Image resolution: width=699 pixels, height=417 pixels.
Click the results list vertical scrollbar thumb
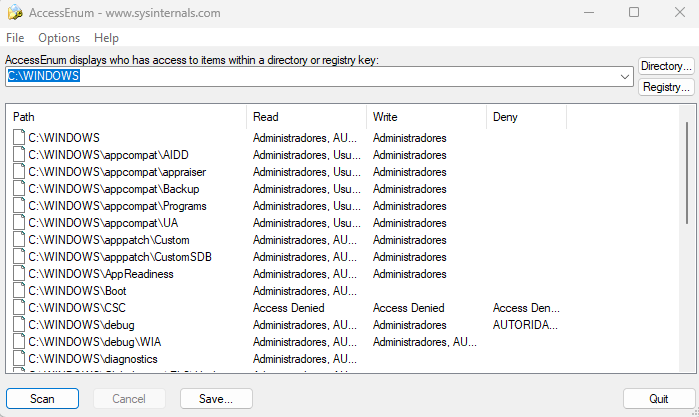[x=687, y=173]
